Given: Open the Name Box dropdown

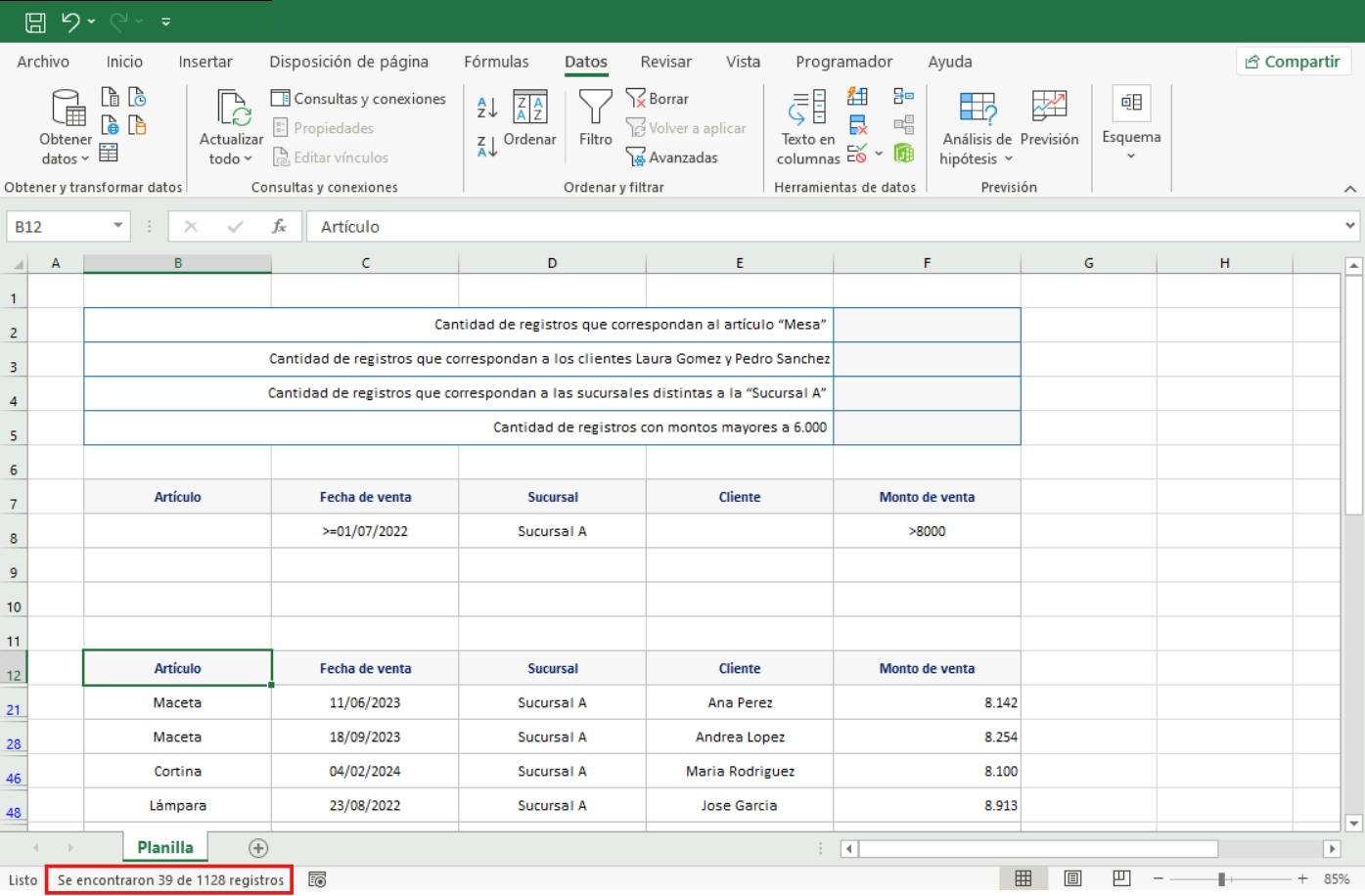Looking at the screenshot, I should tap(118, 226).
